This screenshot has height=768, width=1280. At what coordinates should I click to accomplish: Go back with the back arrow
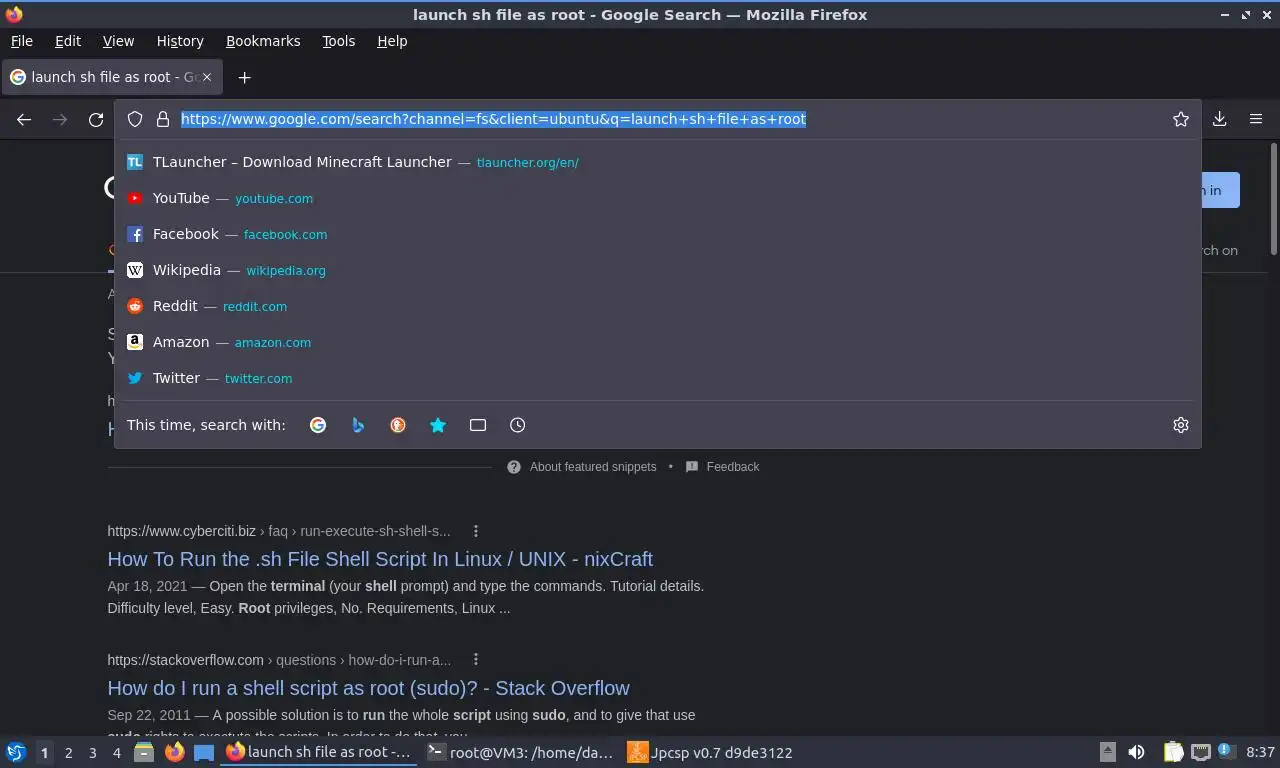pos(24,119)
